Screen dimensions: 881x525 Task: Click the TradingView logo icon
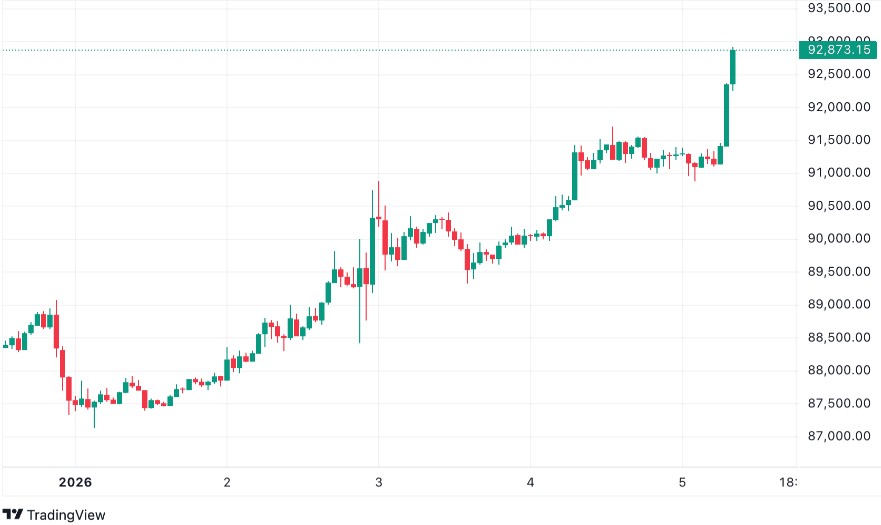tap(14, 514)
